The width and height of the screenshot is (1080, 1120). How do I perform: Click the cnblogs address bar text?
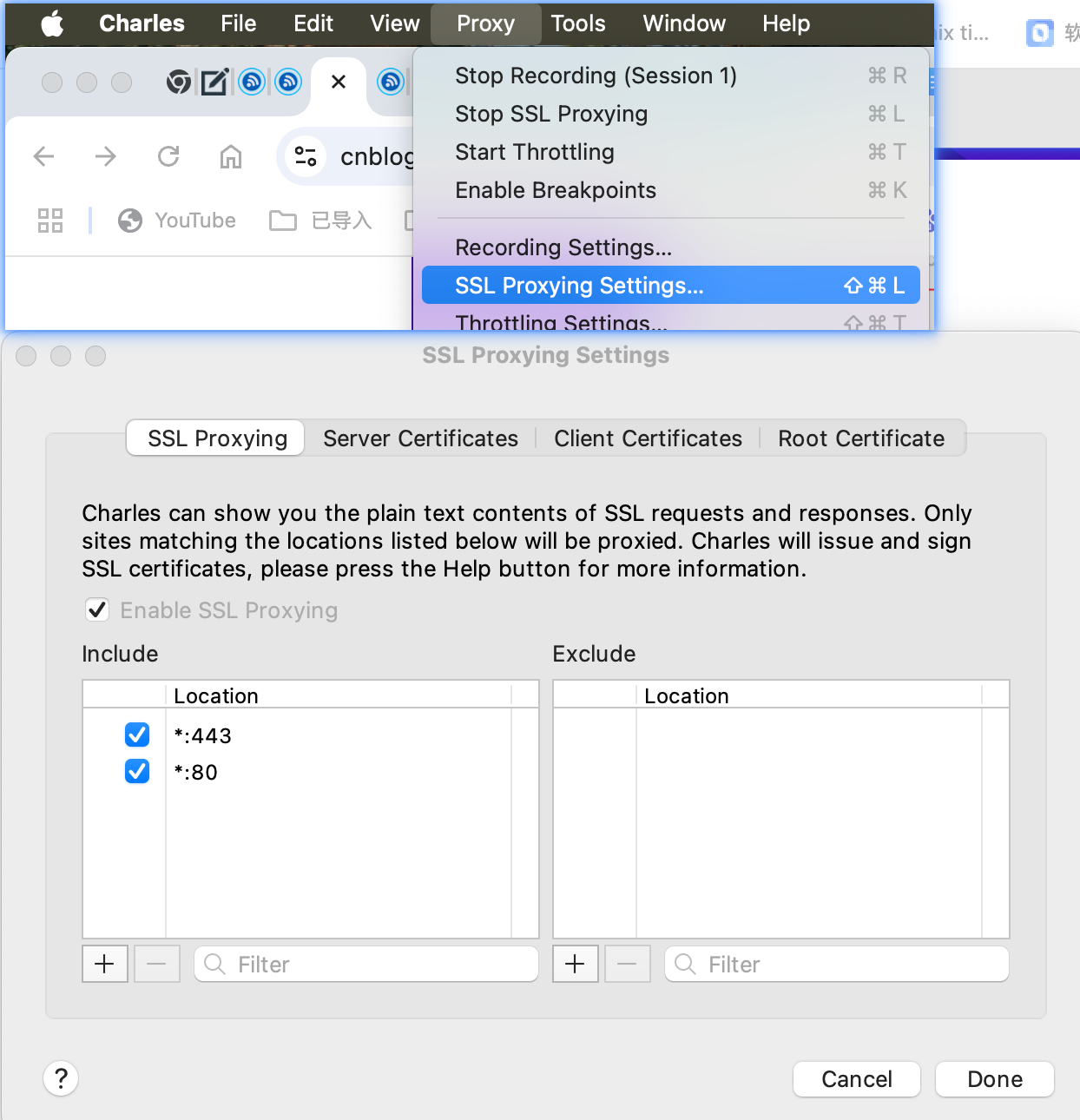(377, 156)
